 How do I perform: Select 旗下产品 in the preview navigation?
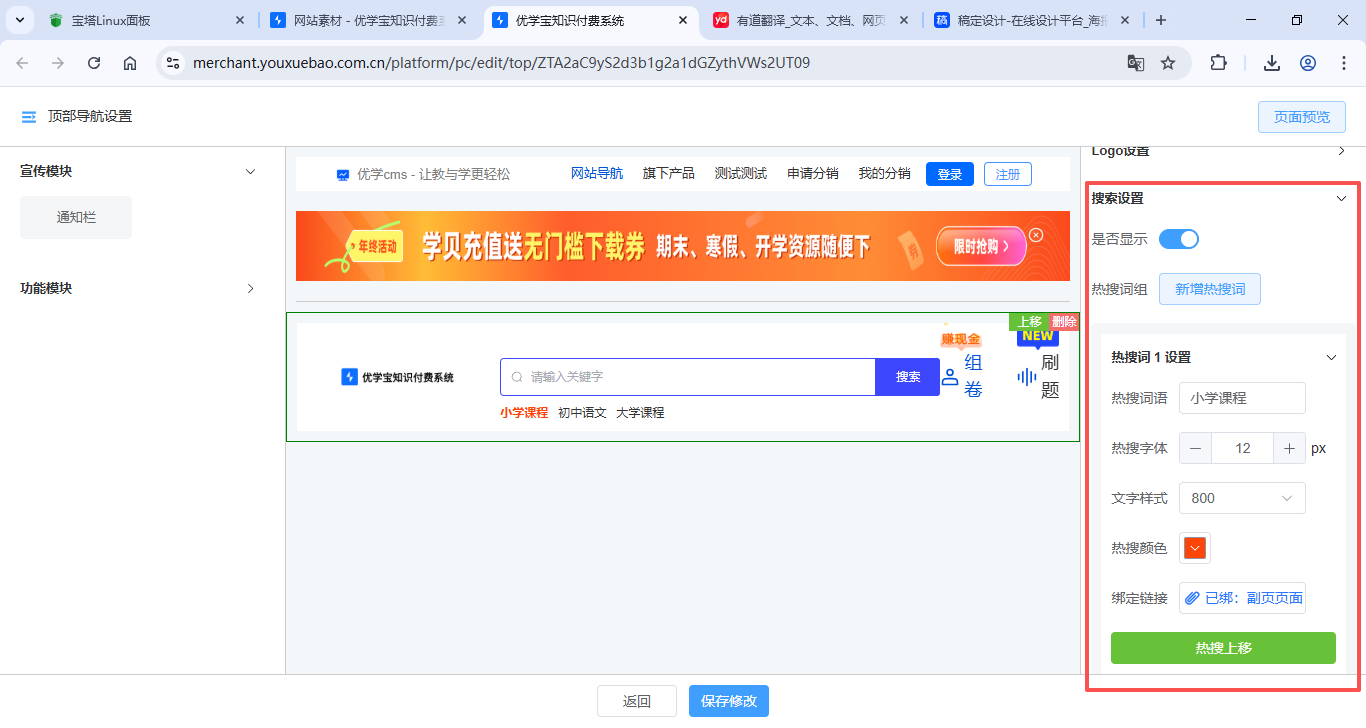click(668, 174)
